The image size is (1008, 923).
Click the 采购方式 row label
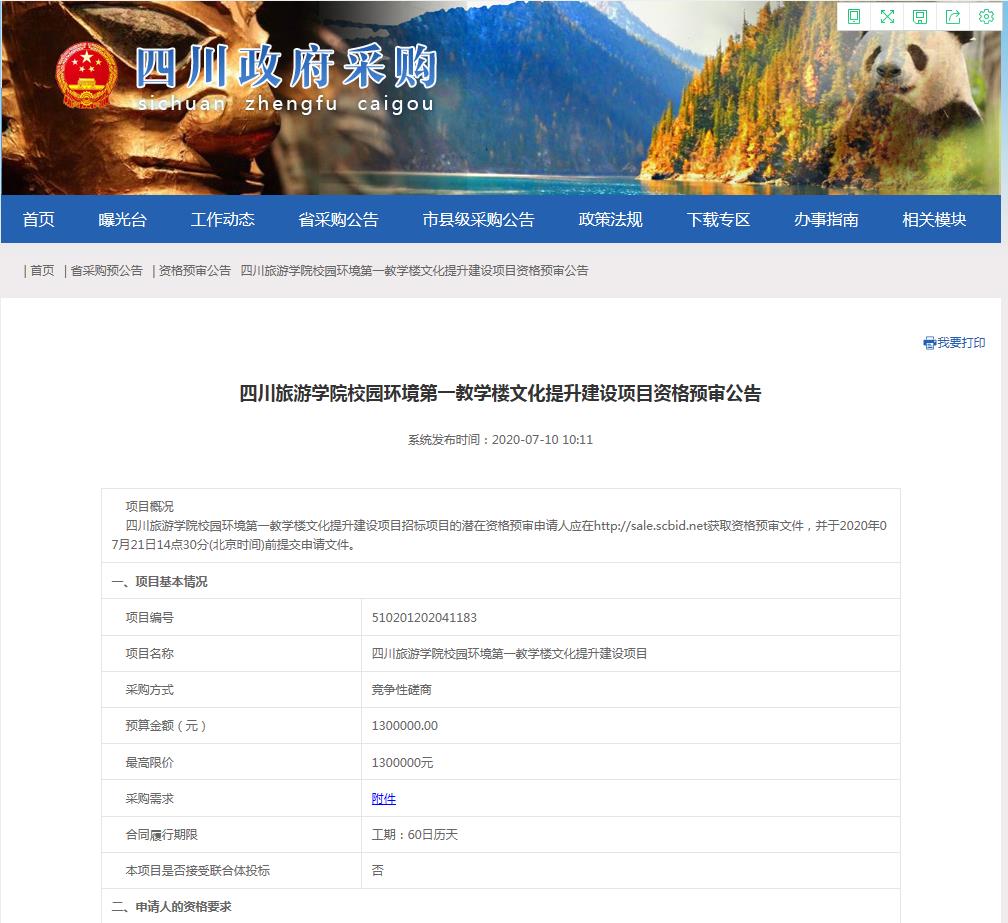[x=149, y=690]
